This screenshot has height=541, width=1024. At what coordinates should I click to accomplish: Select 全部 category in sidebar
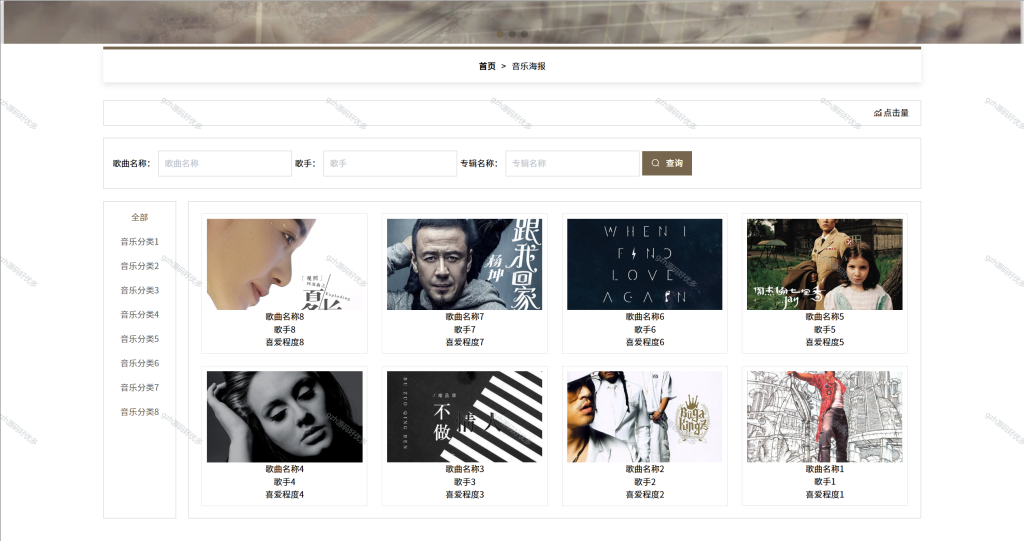(x=140, y=217)
